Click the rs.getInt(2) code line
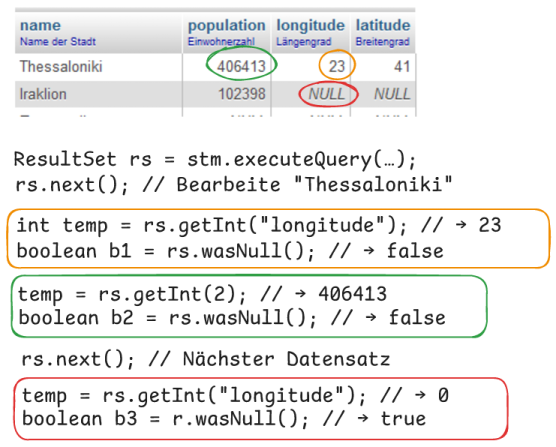Screen dimensions: 556x447 click(x=202, y=294)
